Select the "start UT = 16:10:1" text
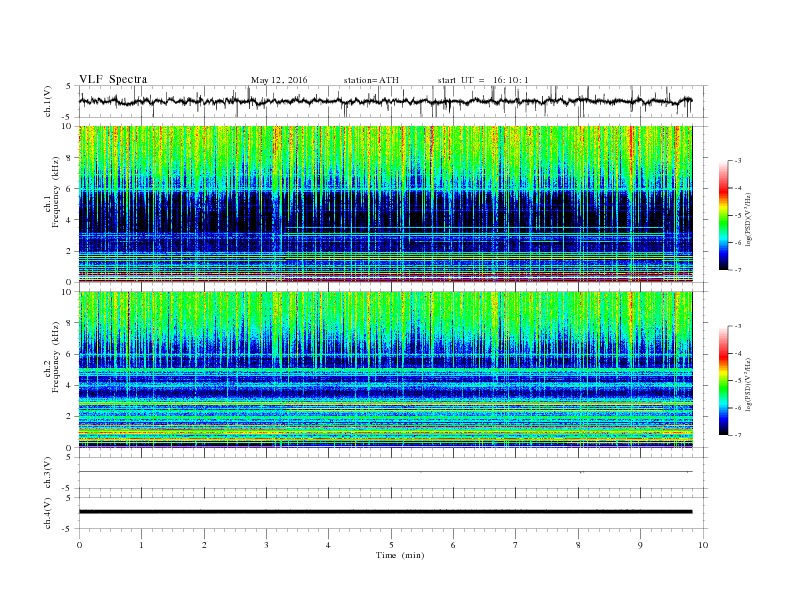The image size is (792, 612). pyautogui.click(x=483, y=80)
